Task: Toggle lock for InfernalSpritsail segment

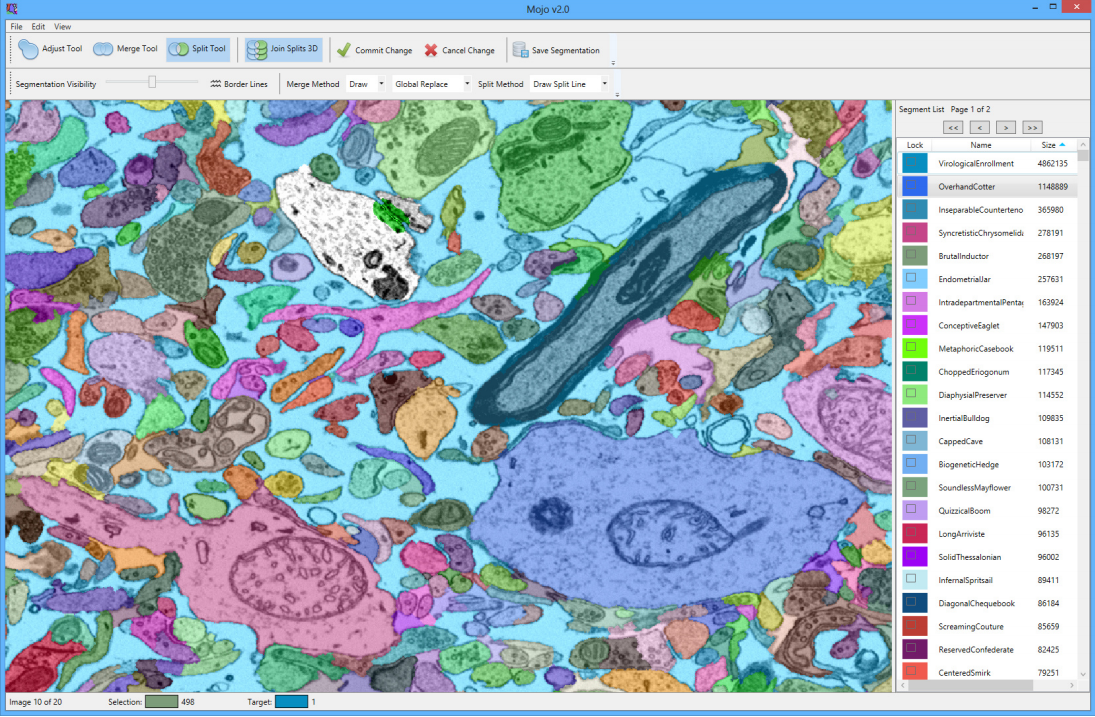Action: [x=911, y=578]
